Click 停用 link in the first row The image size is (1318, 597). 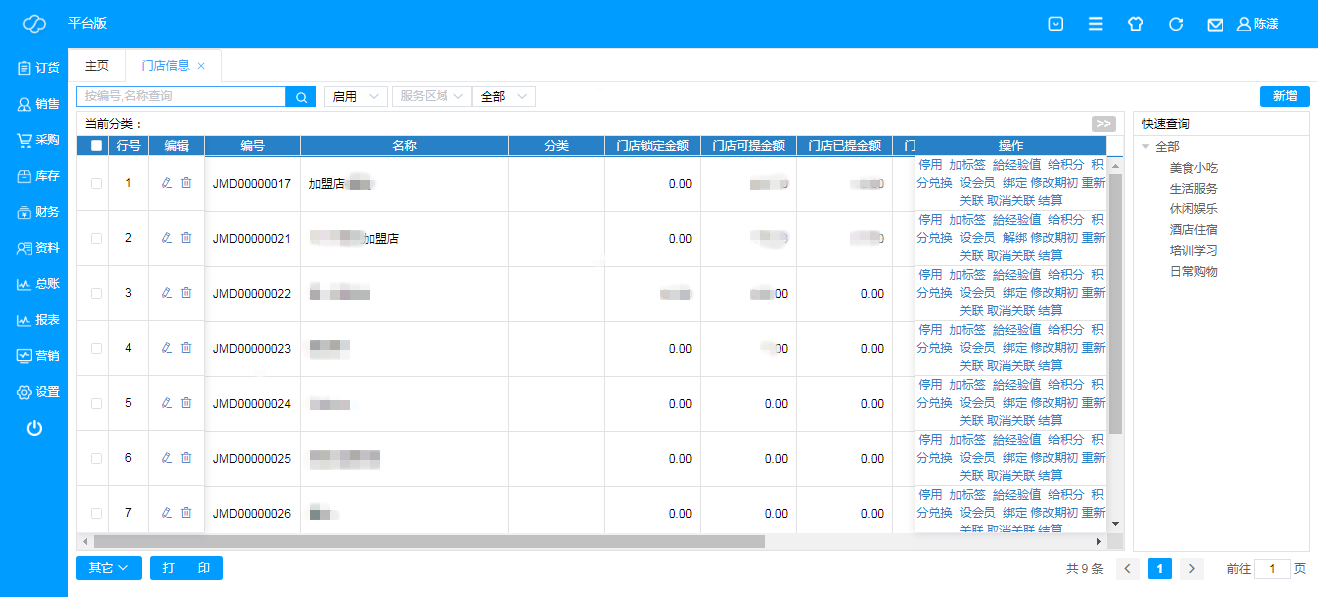coord(930,165)
